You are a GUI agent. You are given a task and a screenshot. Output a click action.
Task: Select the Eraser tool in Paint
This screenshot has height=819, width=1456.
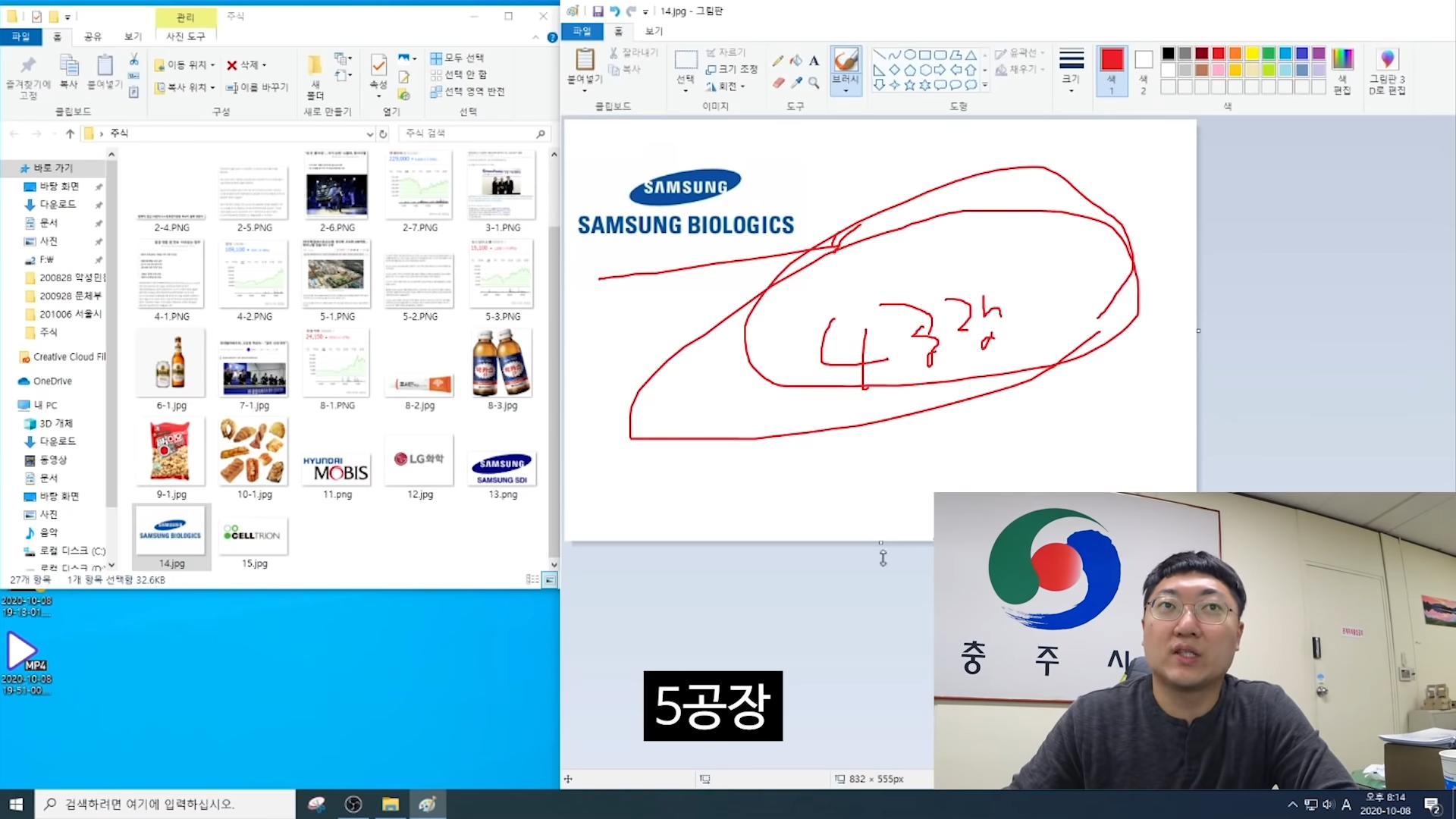pyautogui.click(x=778, y=83)
